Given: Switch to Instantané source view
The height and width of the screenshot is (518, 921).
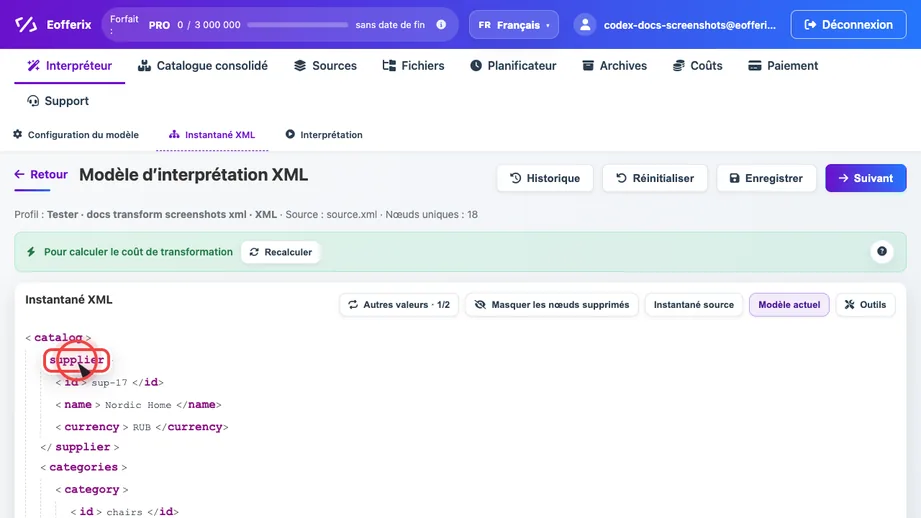Looking at the screenshot, I should [x=694, y=305].
